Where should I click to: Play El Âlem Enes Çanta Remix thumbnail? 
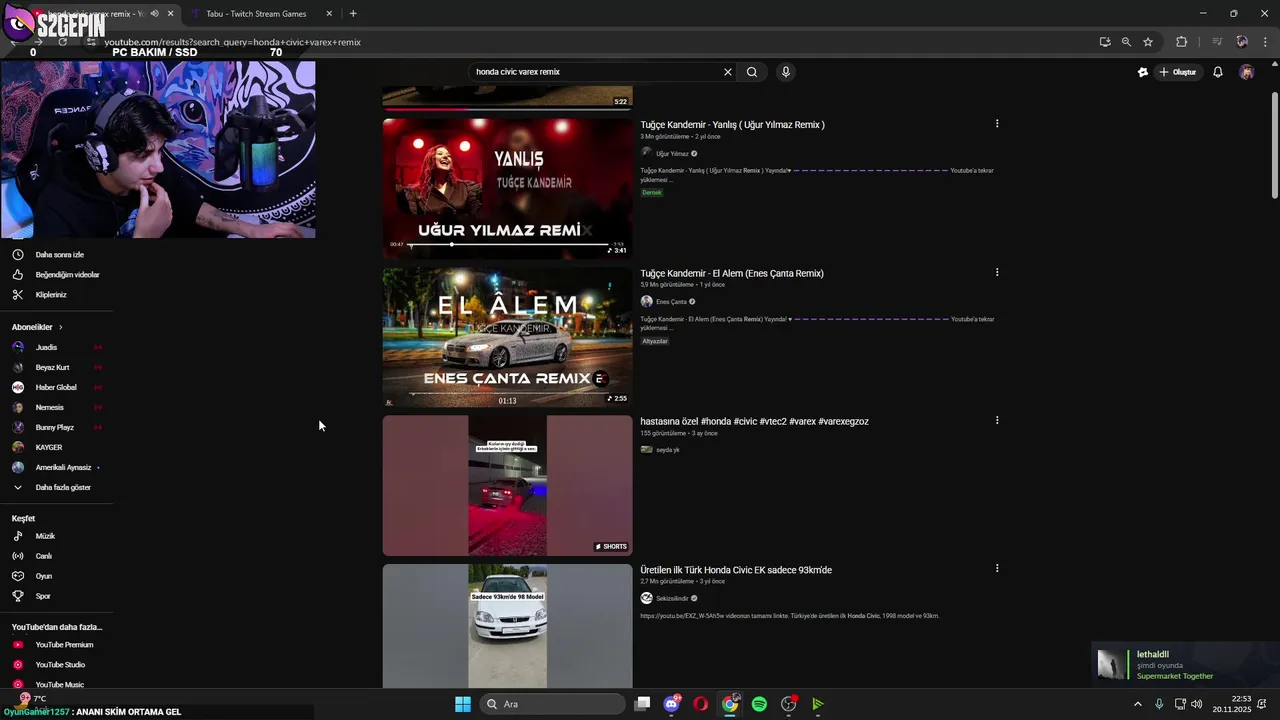[507, 337]
